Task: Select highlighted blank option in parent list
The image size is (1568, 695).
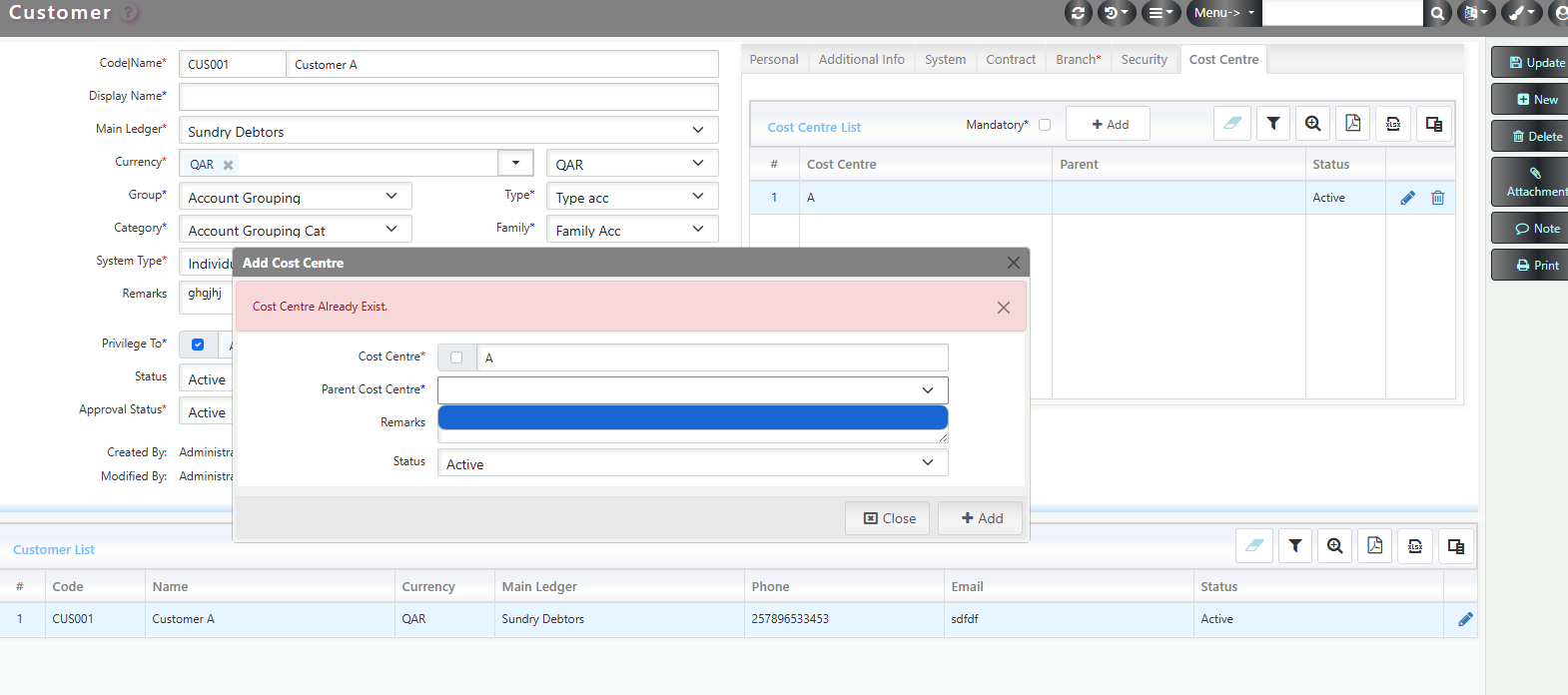Action: pyautogui.click(x=693, y=417)
